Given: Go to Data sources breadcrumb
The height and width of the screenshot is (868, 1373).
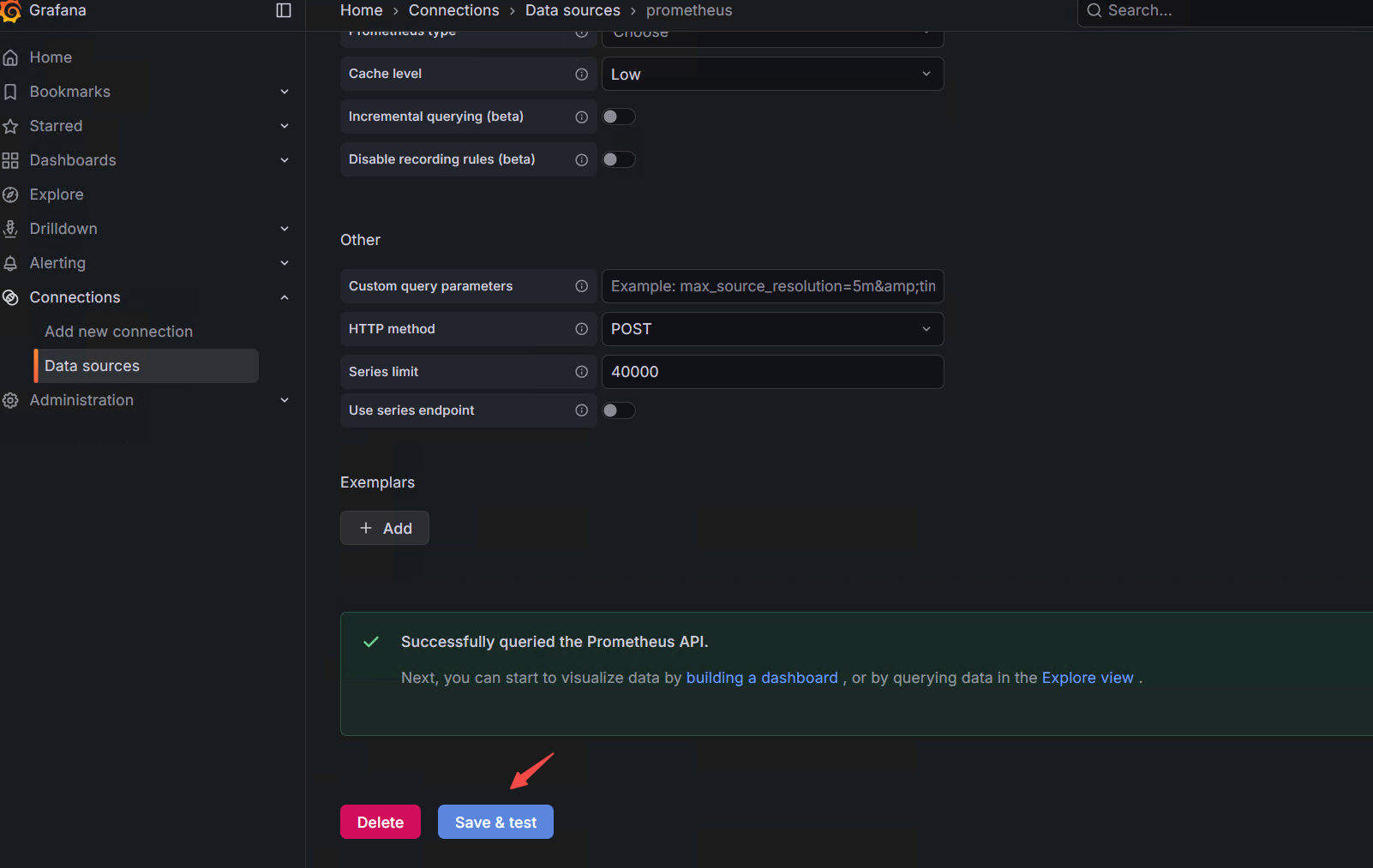Looking at the screenshot, I should 573,10.
